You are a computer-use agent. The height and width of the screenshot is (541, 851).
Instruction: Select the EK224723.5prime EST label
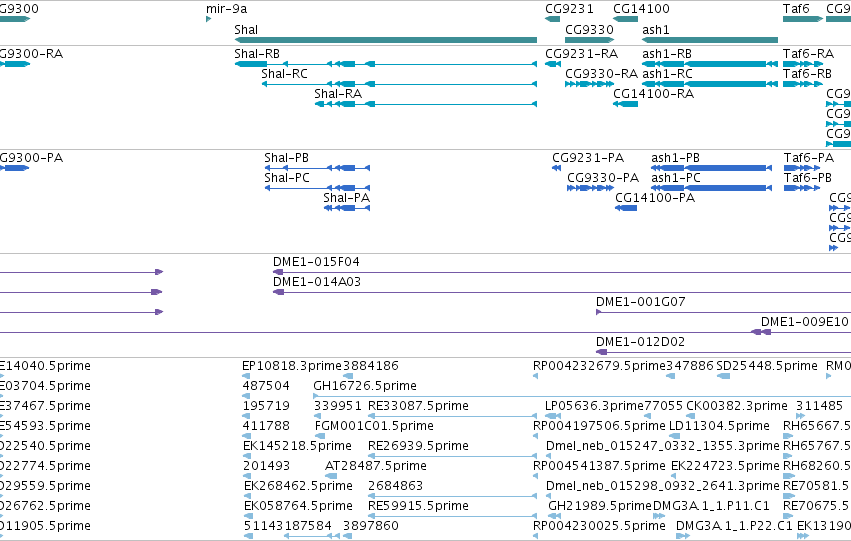click(x=725, y=467)
